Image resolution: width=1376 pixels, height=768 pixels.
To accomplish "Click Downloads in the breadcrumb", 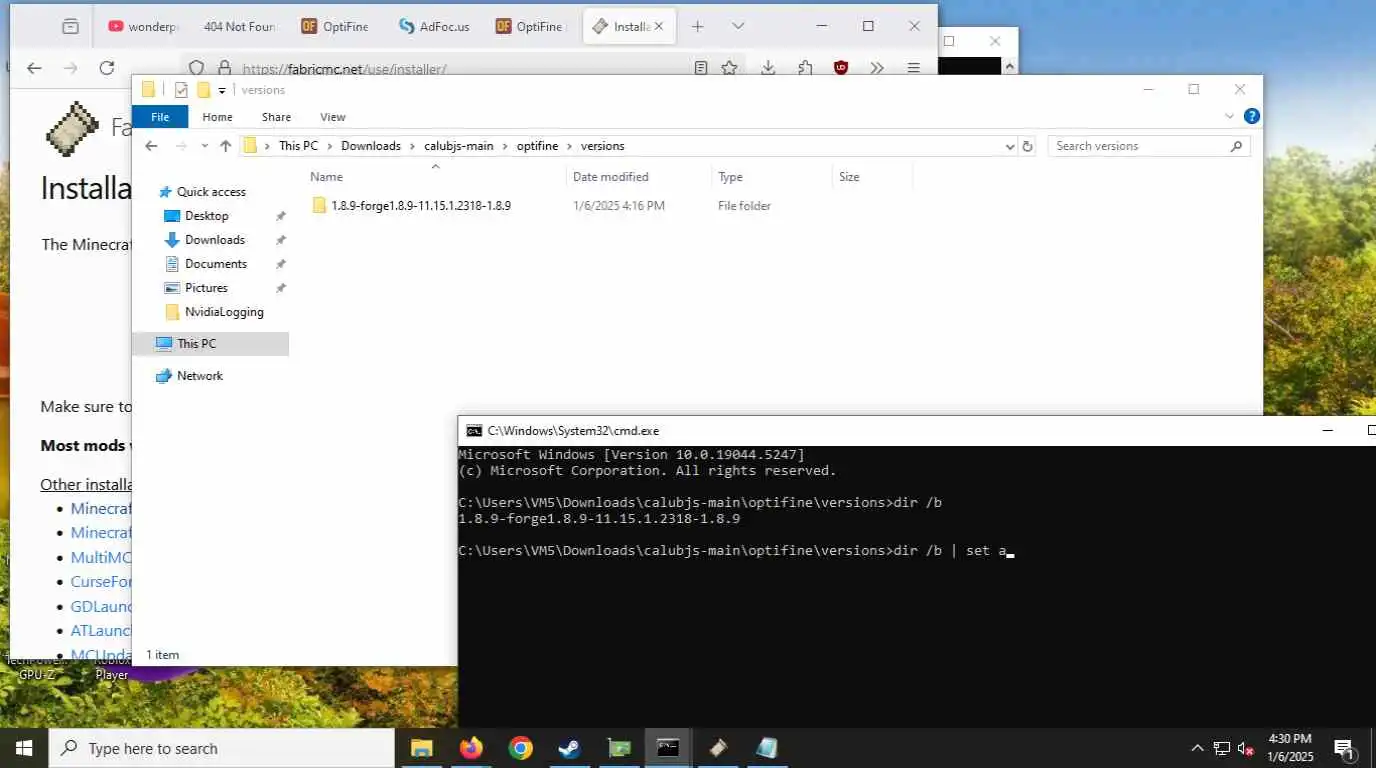I will click(x=371, y=146).
